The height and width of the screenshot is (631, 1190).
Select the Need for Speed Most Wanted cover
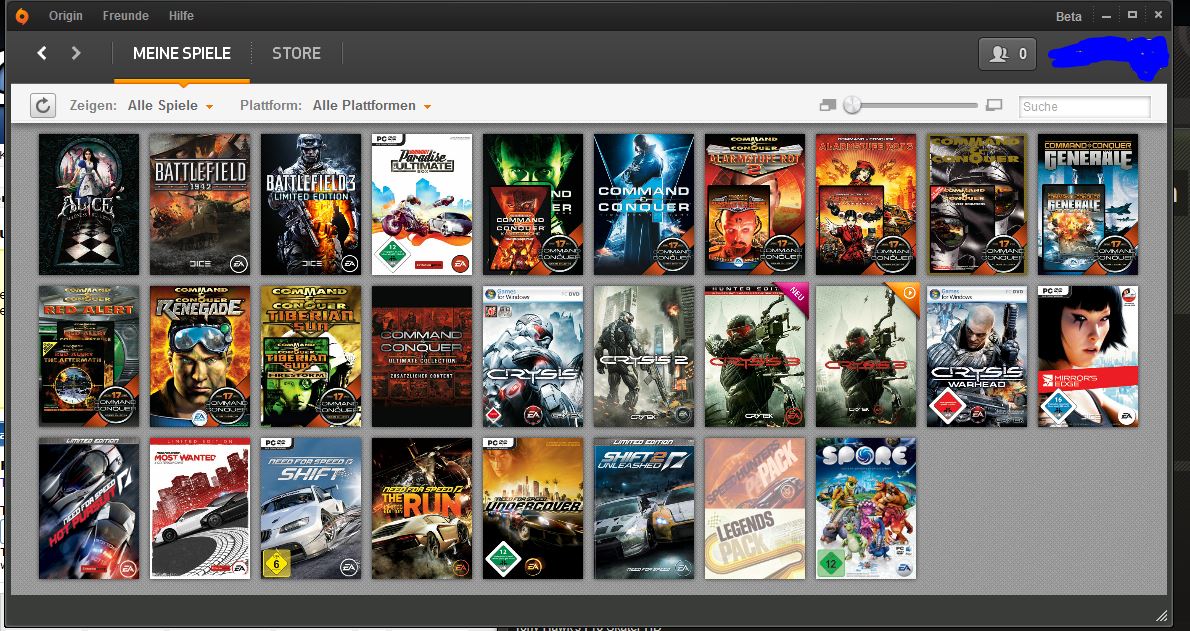pos(200,508)
